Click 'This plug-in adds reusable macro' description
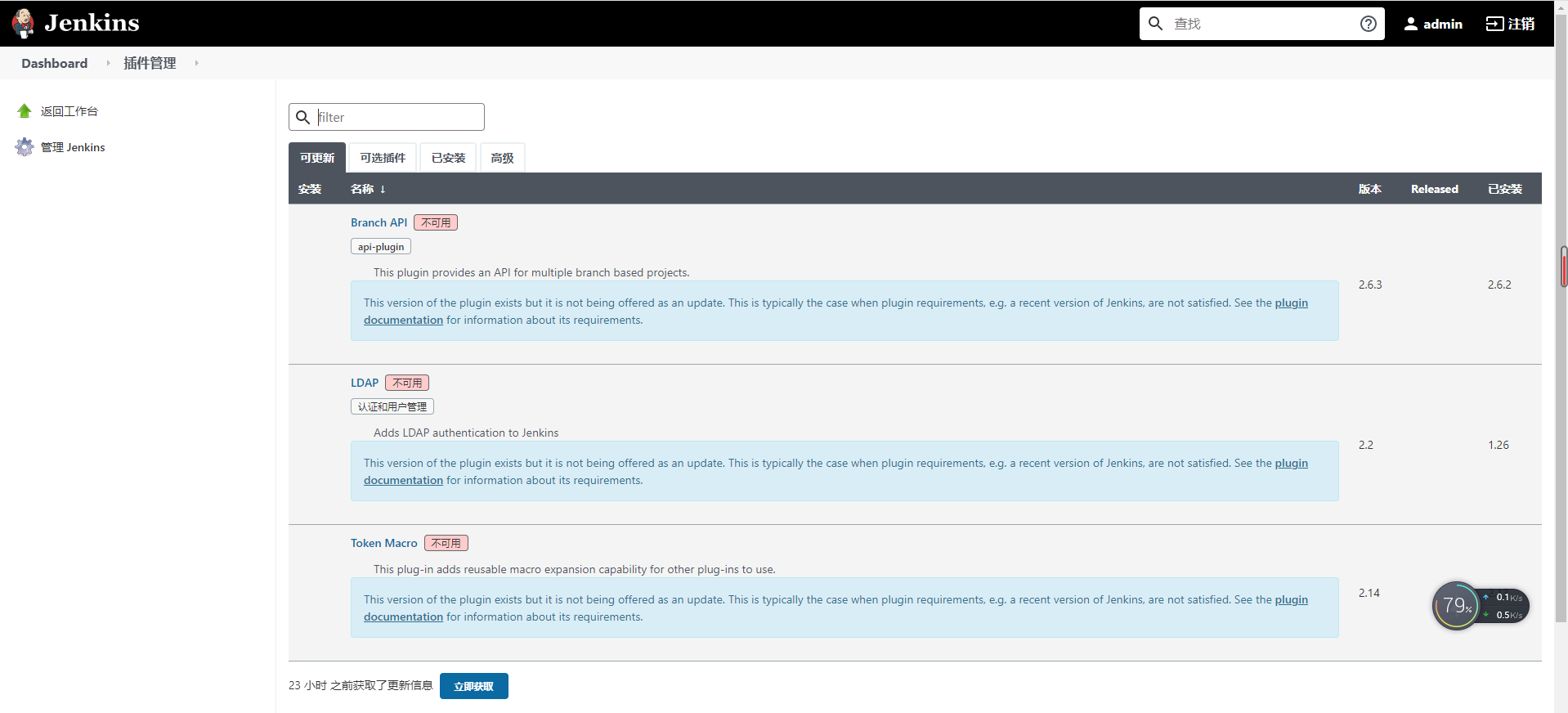 click(575, 569)
